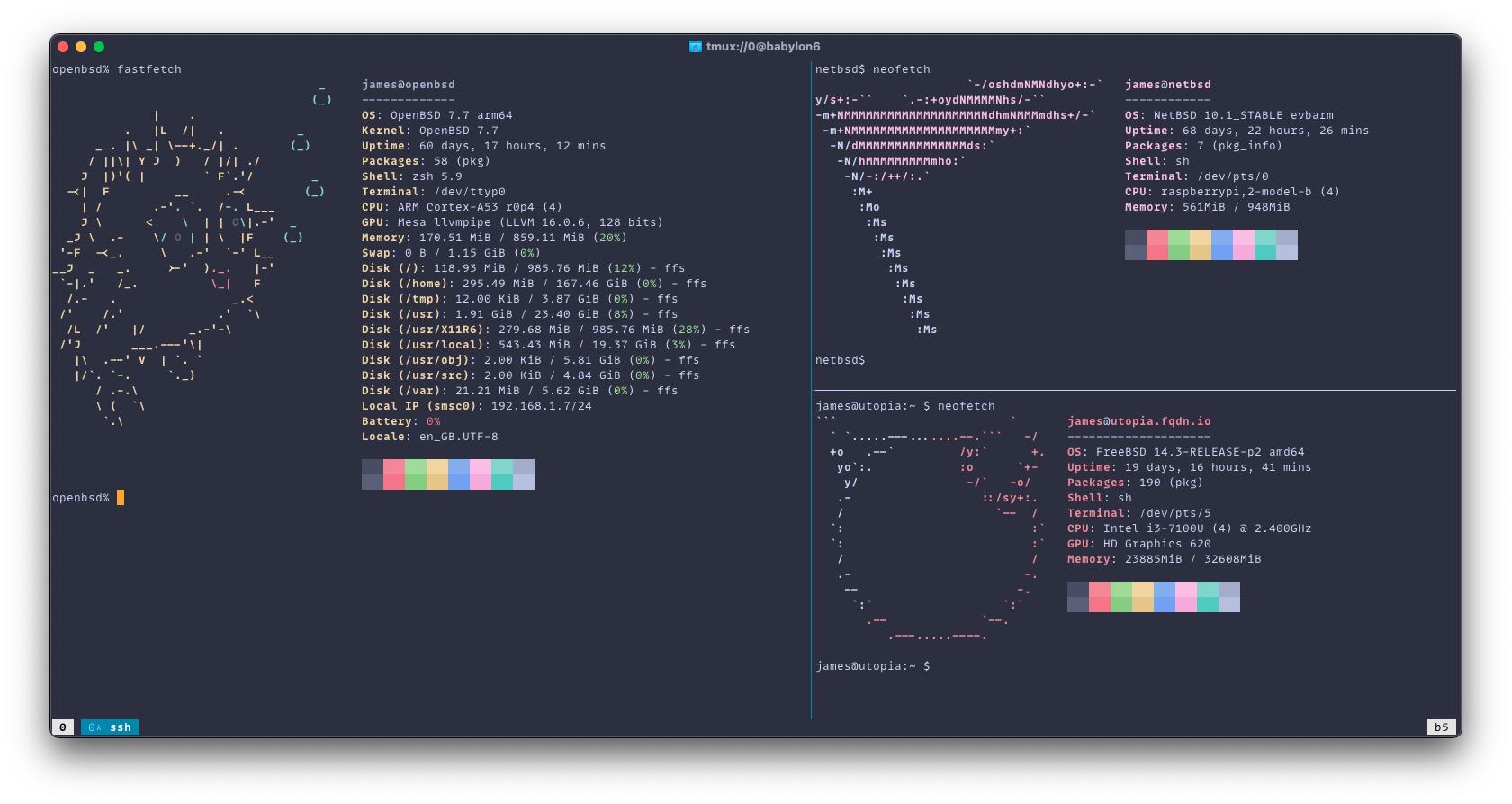Click 'Terminal: /dev/pts/5' line
Image resolution: width=1512 pixels, height=804 pixels.
click(x=1139, y=513)
